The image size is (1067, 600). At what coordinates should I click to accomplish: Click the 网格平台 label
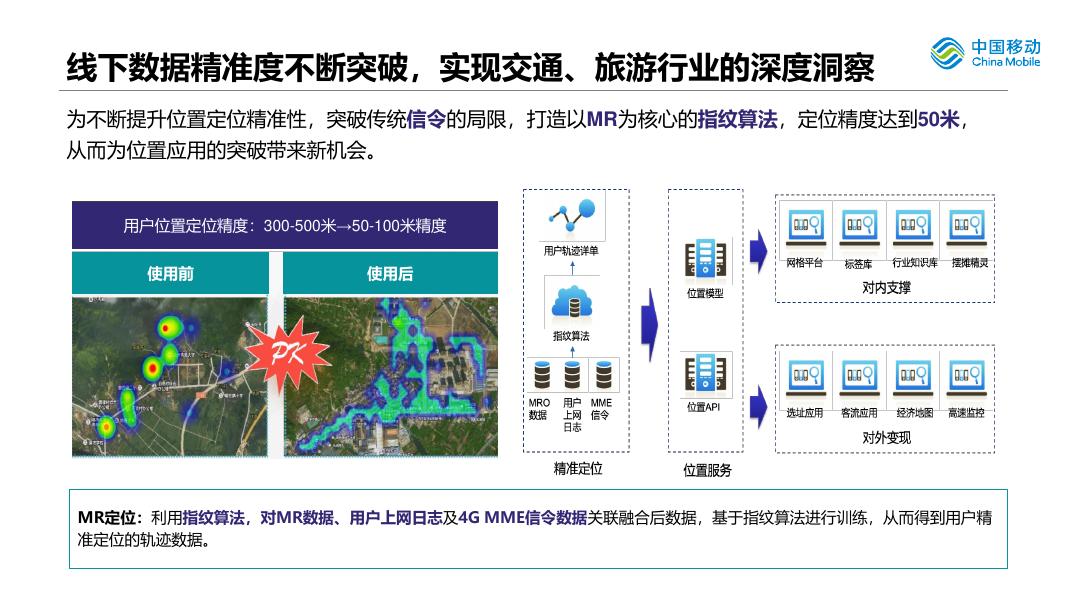click(805, 263)
